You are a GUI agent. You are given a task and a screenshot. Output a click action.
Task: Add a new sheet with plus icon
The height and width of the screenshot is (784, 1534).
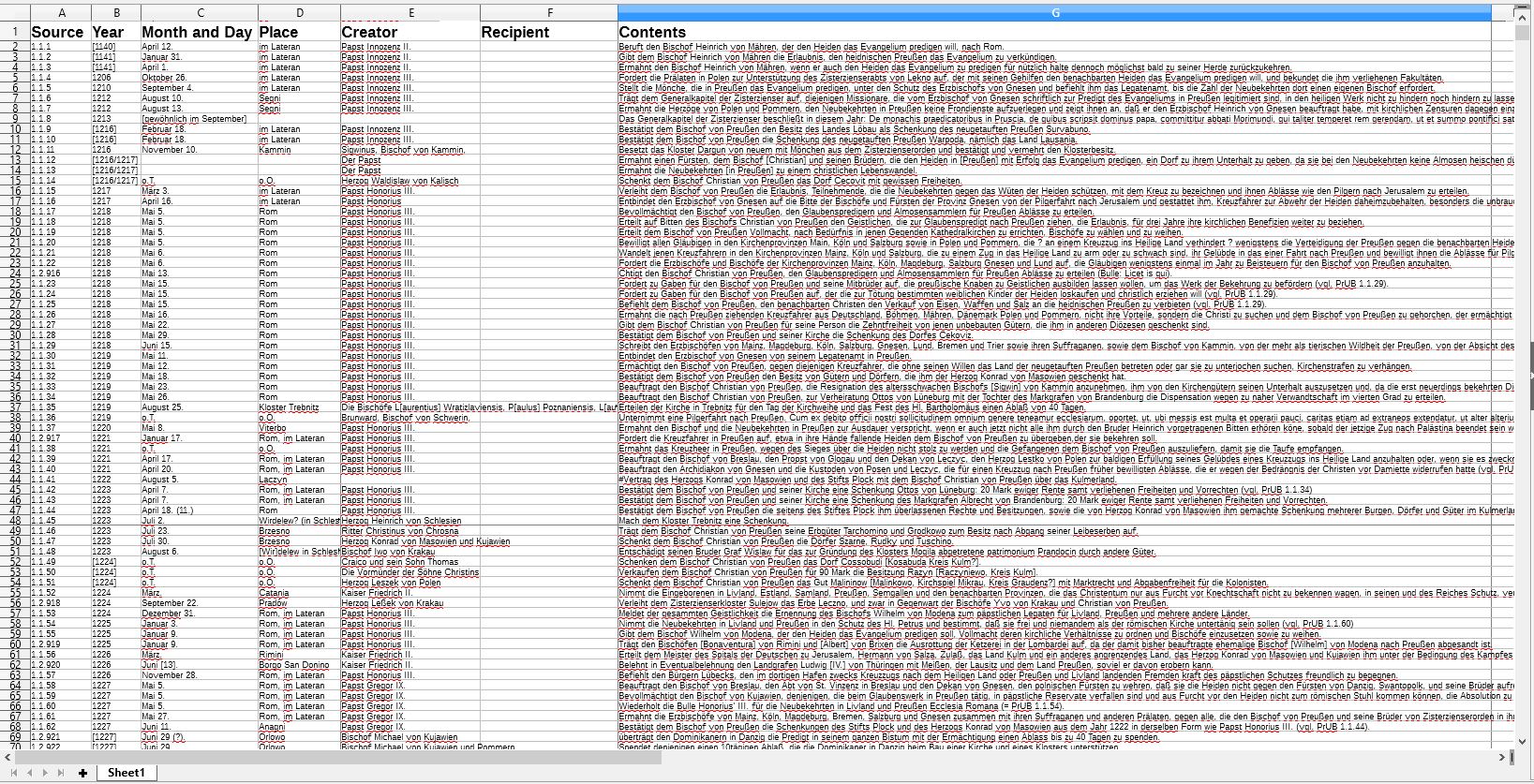(83, 773)
